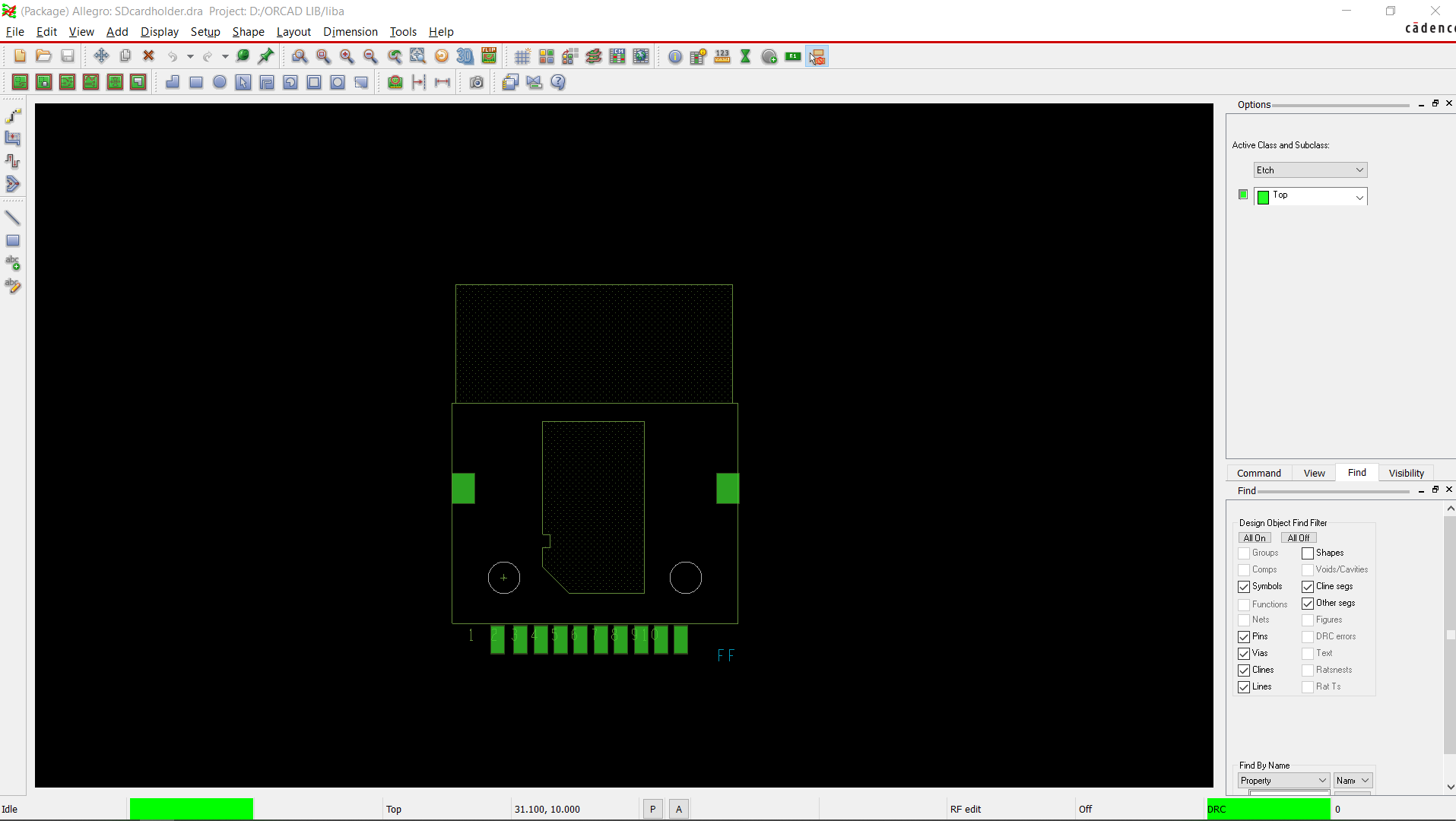Click the All On button in Find filter
Image resolution: width=1456 pixels, height=821 pixels.
pos(1255,537)
